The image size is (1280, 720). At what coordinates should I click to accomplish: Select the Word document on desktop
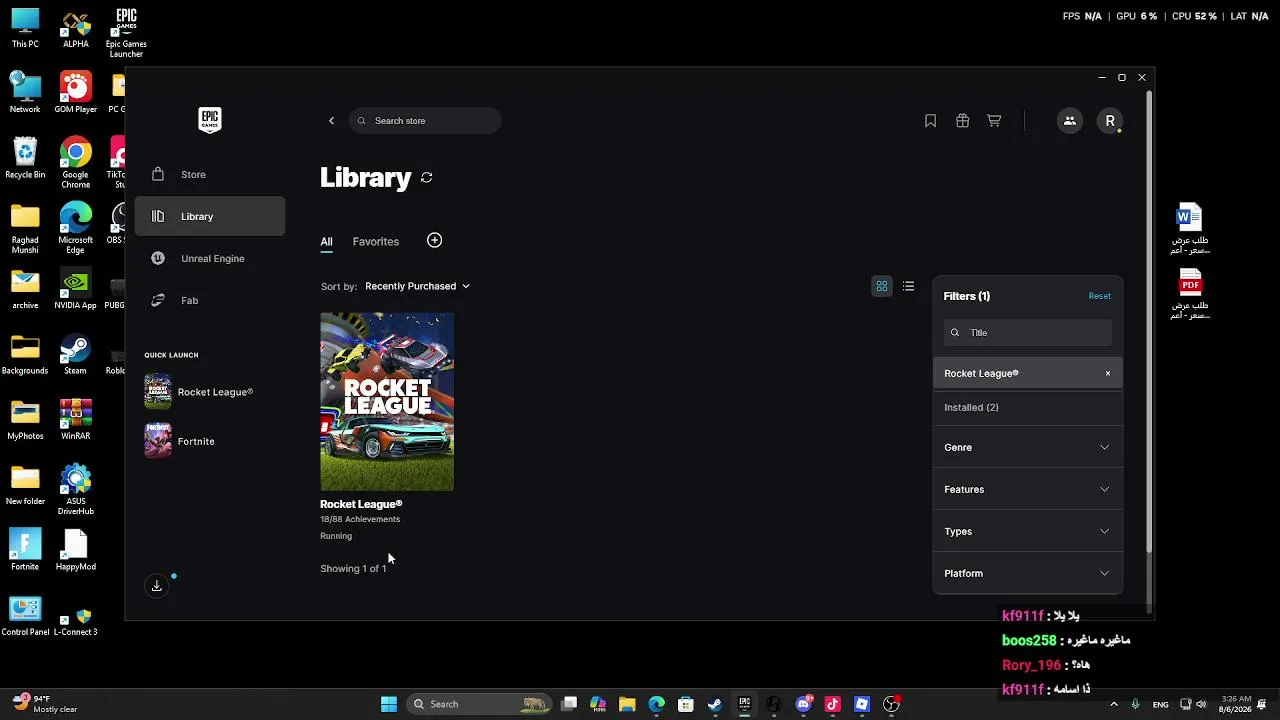(x=1189, y=229)
